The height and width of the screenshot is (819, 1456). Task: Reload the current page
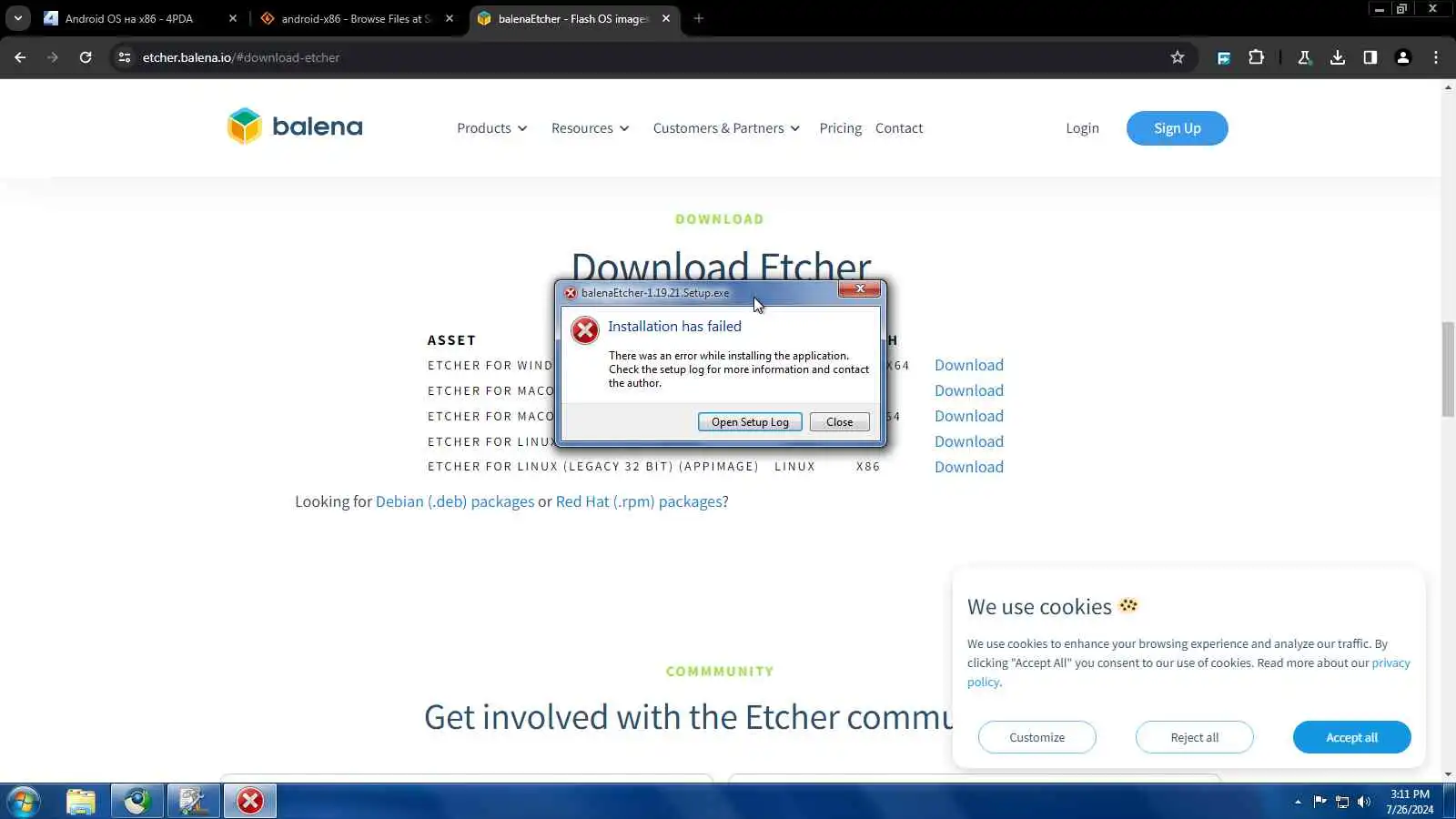click(86, 57)
